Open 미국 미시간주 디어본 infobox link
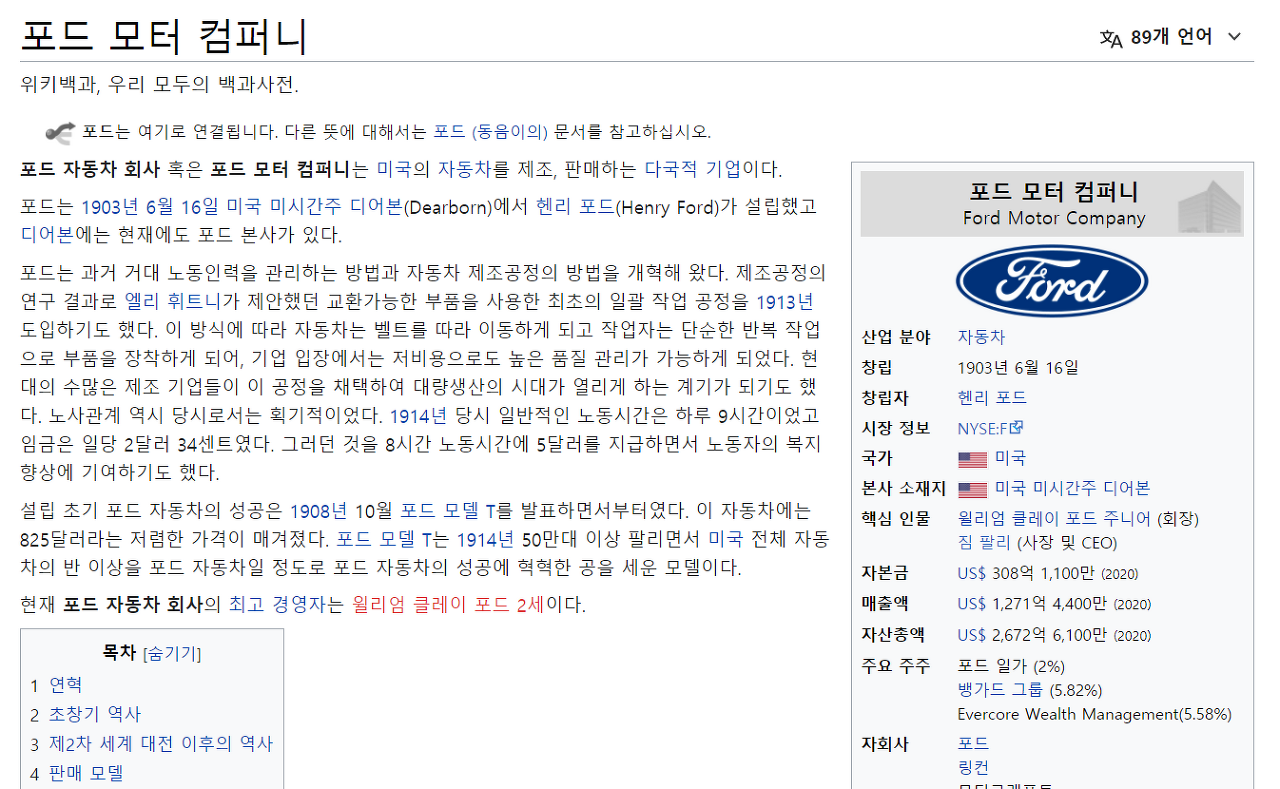1280x789 pixels. pos(1072,489)
